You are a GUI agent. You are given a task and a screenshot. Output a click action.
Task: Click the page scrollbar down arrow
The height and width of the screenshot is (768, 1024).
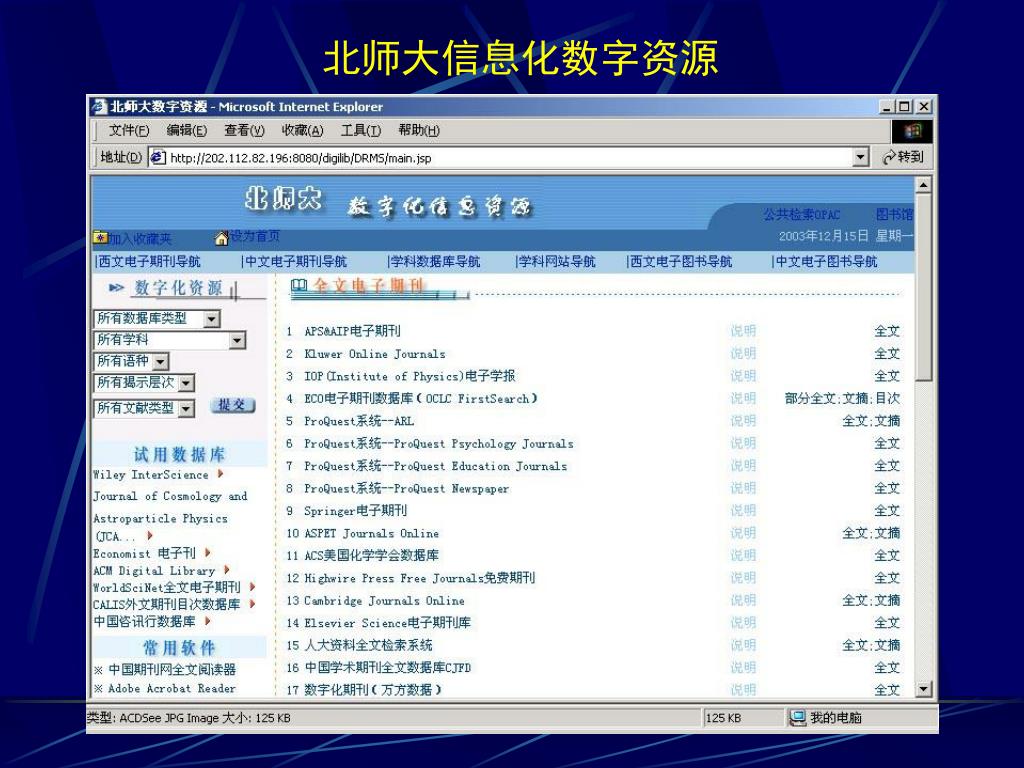[x=923, y=689]
